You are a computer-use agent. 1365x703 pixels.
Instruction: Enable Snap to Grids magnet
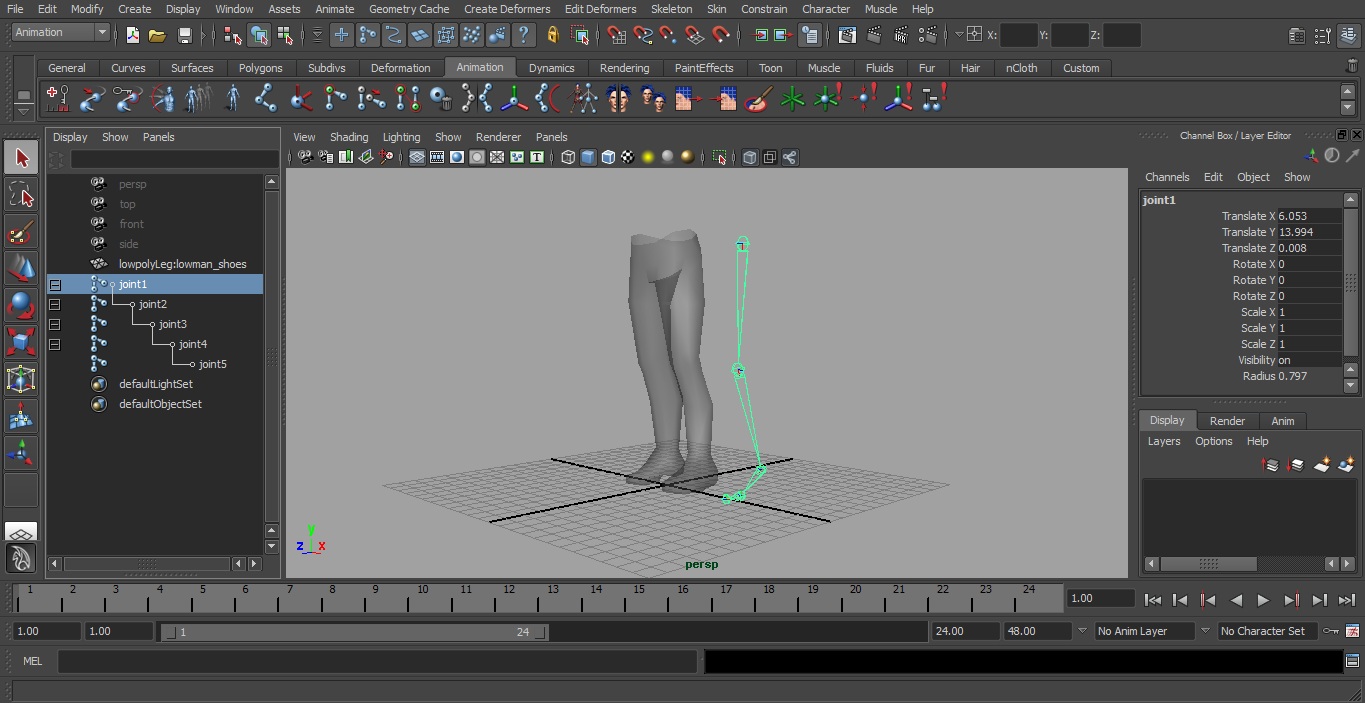click(616, 35)
